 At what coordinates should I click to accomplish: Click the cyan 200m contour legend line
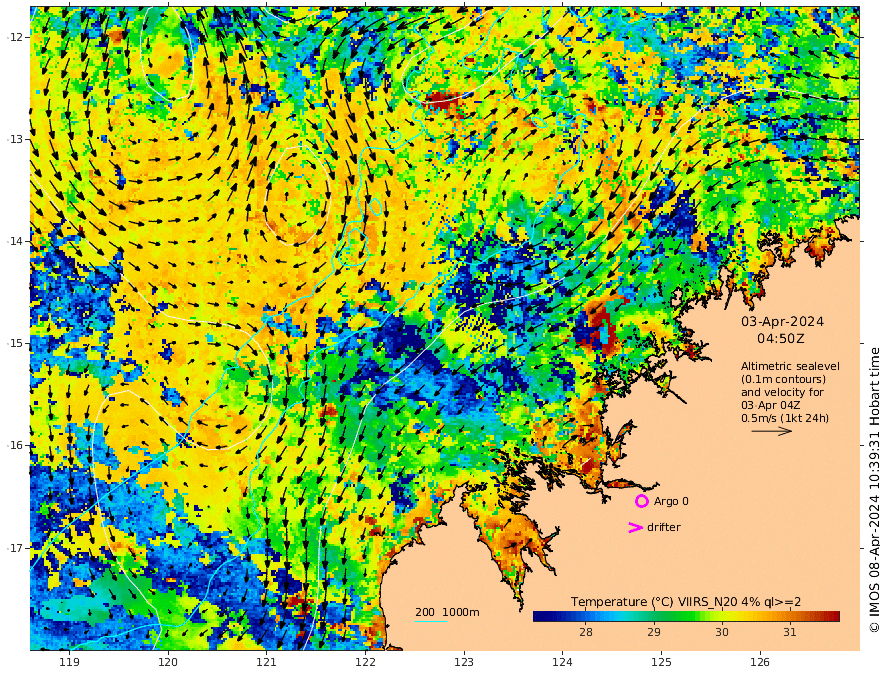431,621
